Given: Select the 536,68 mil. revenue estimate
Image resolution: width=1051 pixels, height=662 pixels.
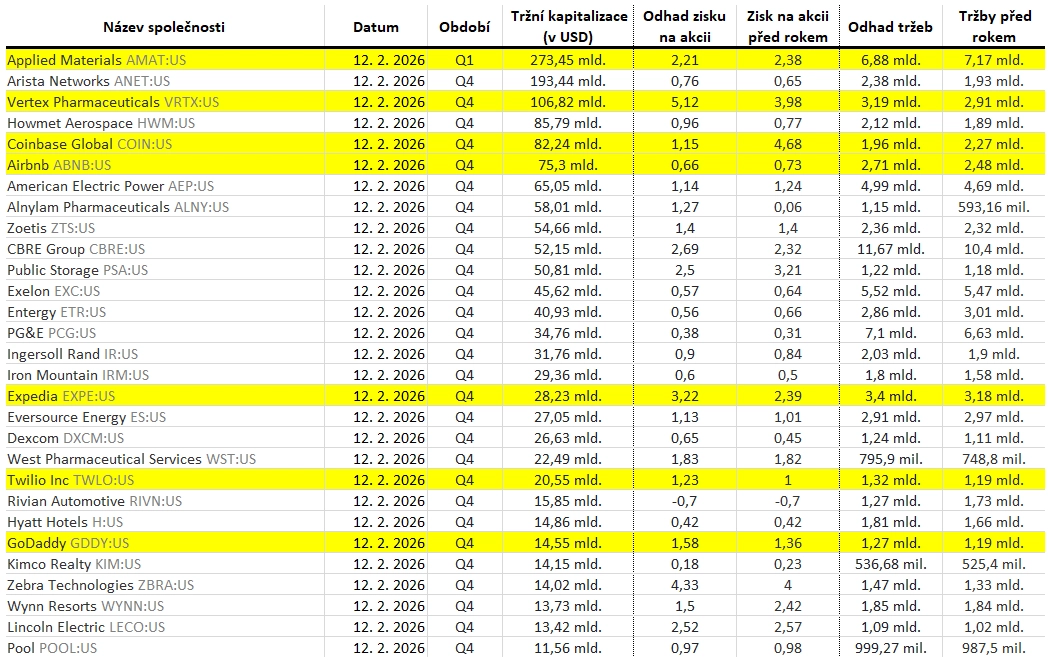Looking at the screenshot, I should [890, 564].
